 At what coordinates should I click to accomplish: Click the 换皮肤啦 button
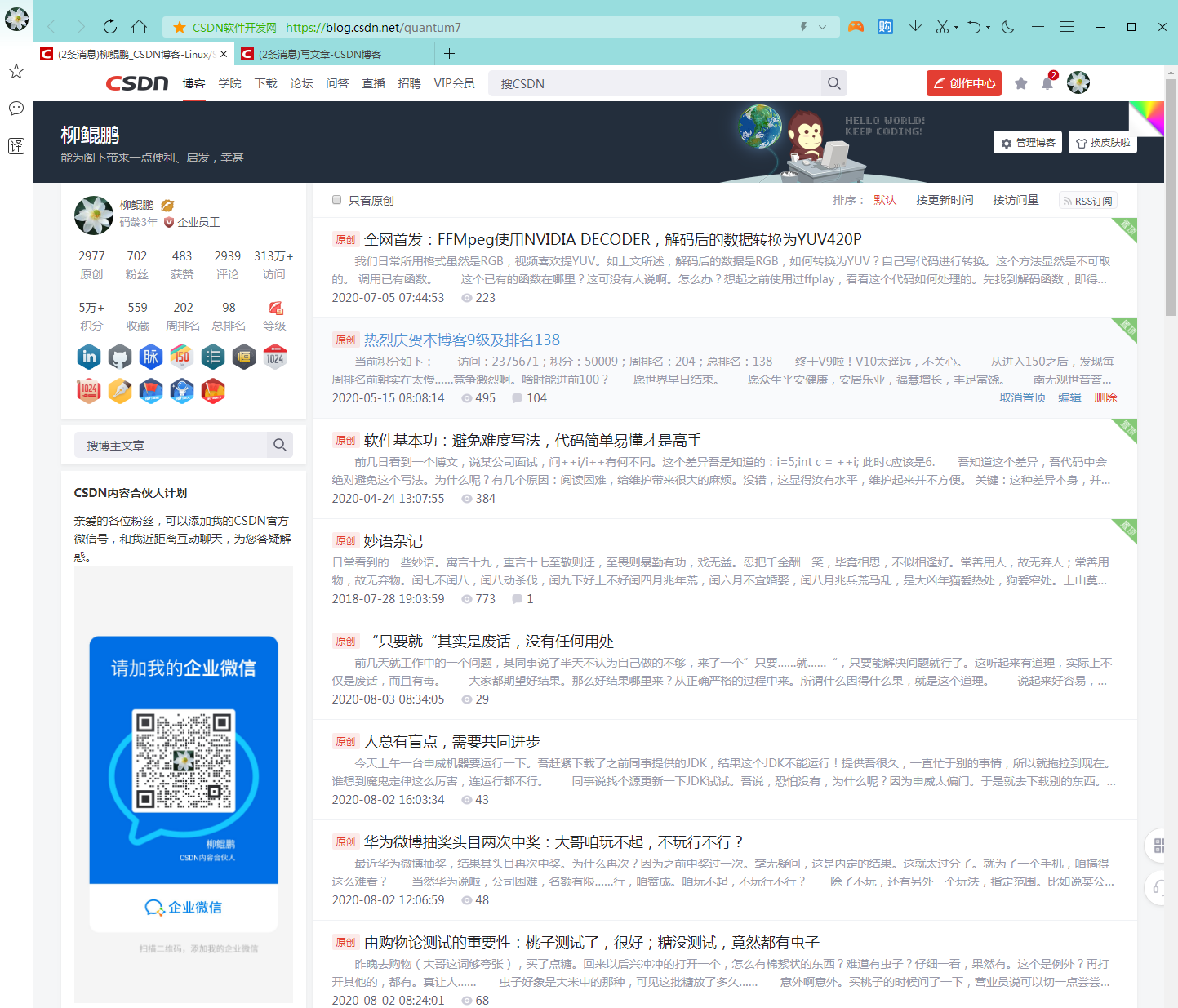coord(1103,143)
